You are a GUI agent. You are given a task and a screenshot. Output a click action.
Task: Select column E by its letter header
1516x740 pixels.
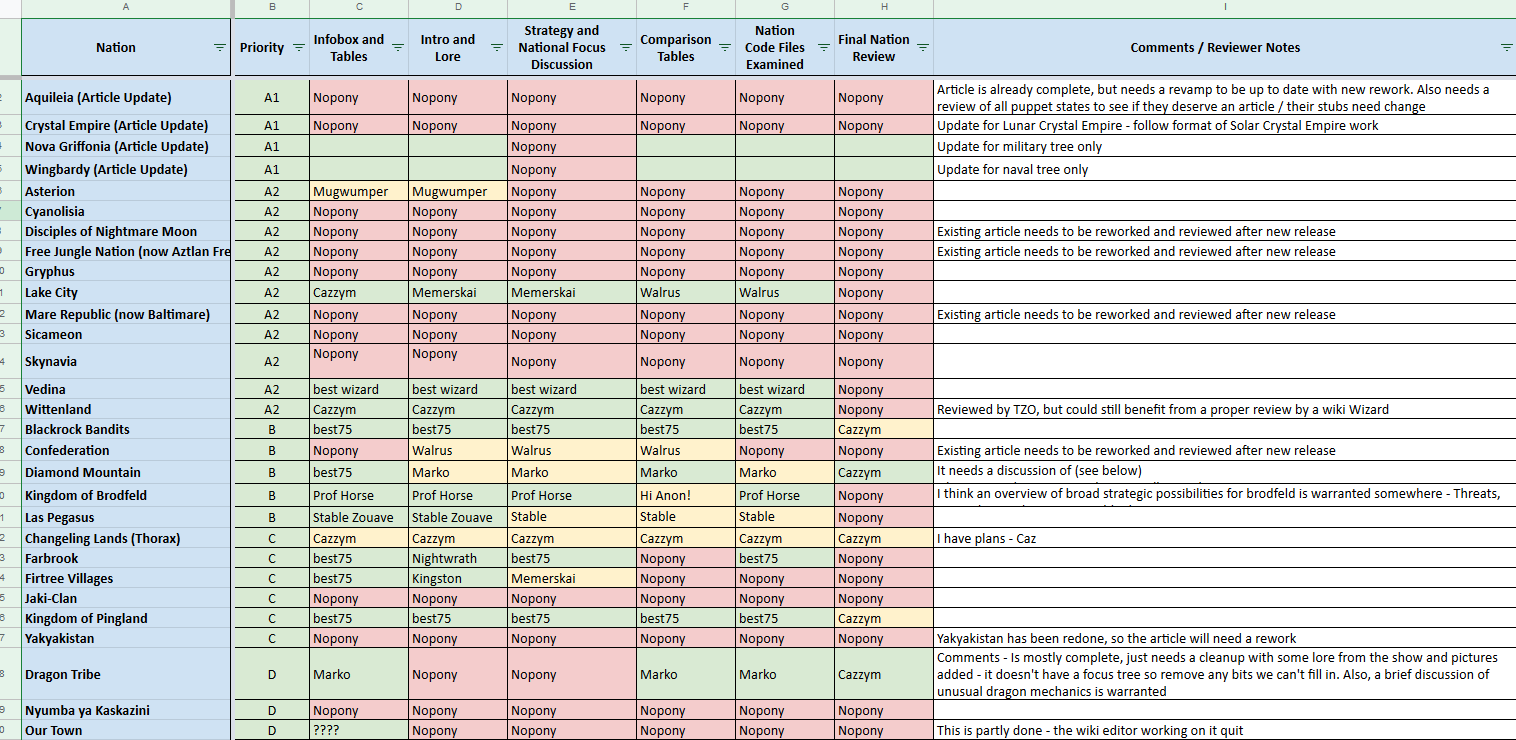pyautogui.click(x=572, y=8)
